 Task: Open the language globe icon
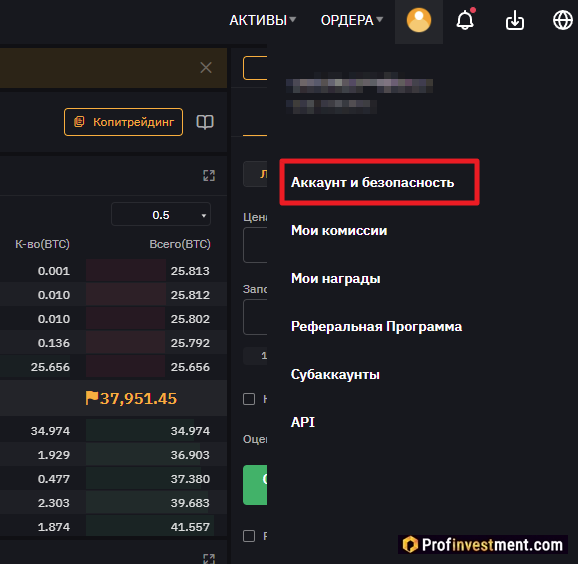tap(563, 20)
